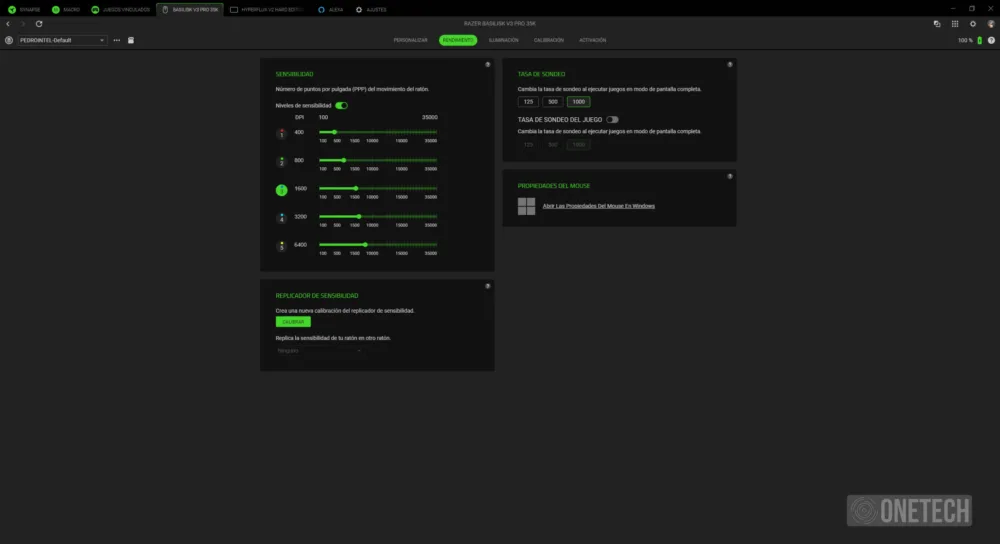Select sensitivity stage 5 indicator

tap(281, 246)
